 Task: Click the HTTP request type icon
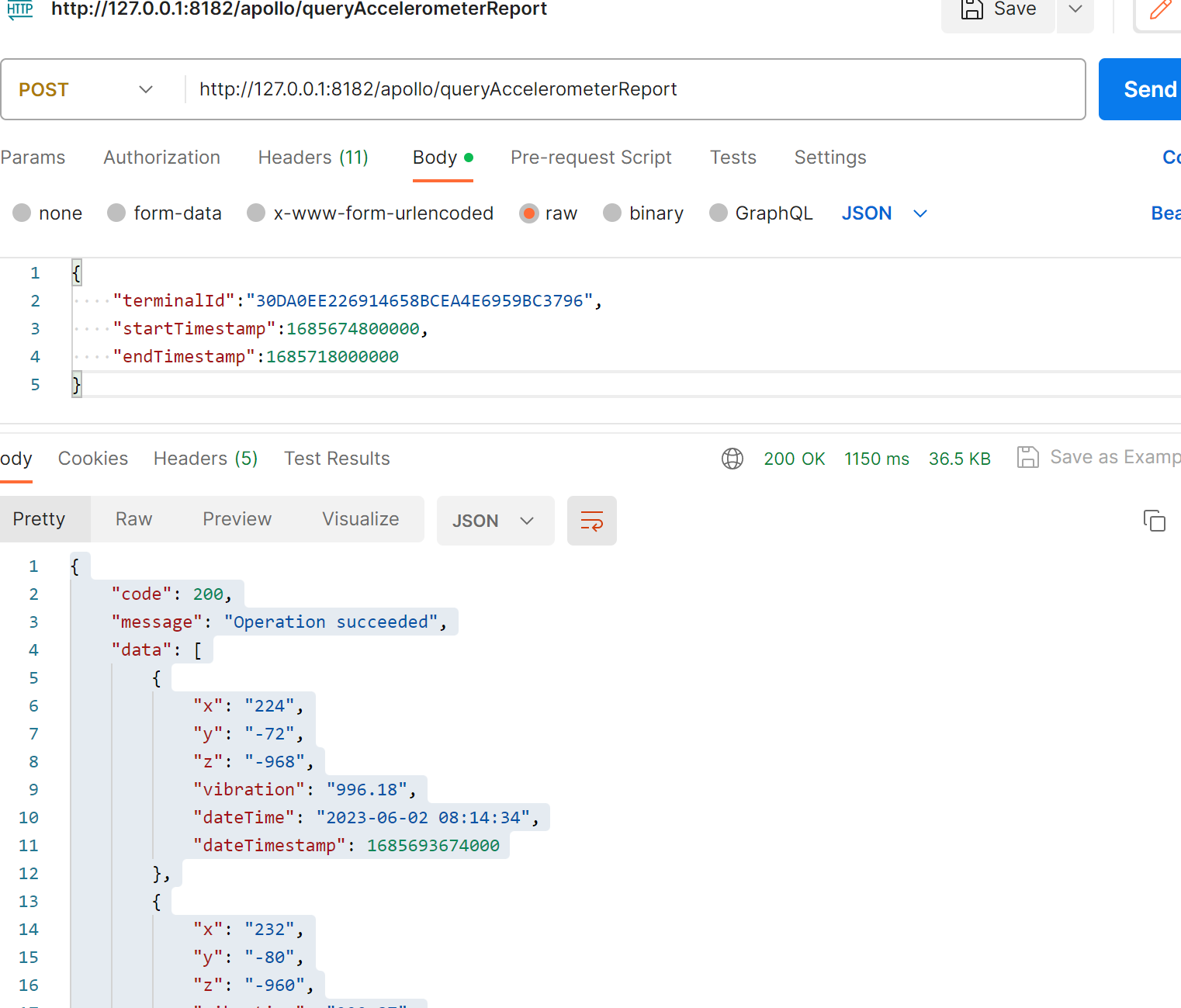click(20, 9)
